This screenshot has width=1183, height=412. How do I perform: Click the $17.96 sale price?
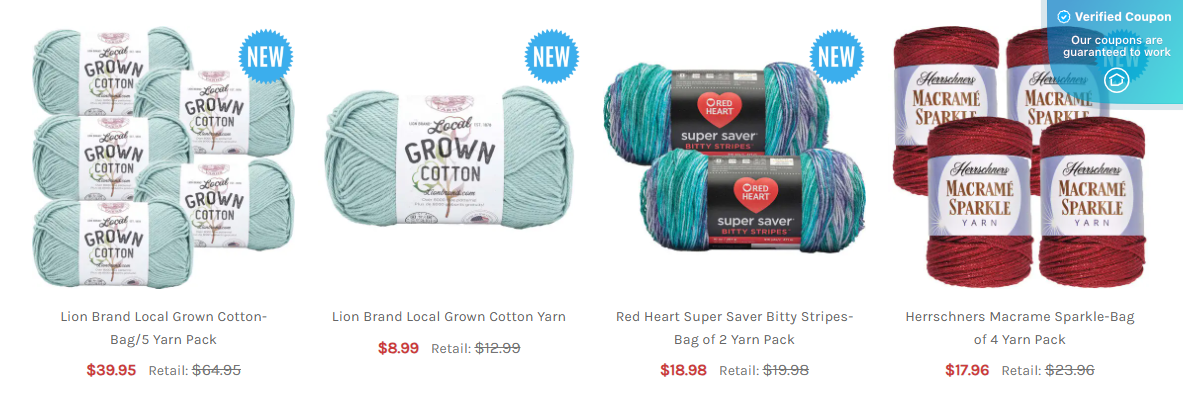click(967, 370)
